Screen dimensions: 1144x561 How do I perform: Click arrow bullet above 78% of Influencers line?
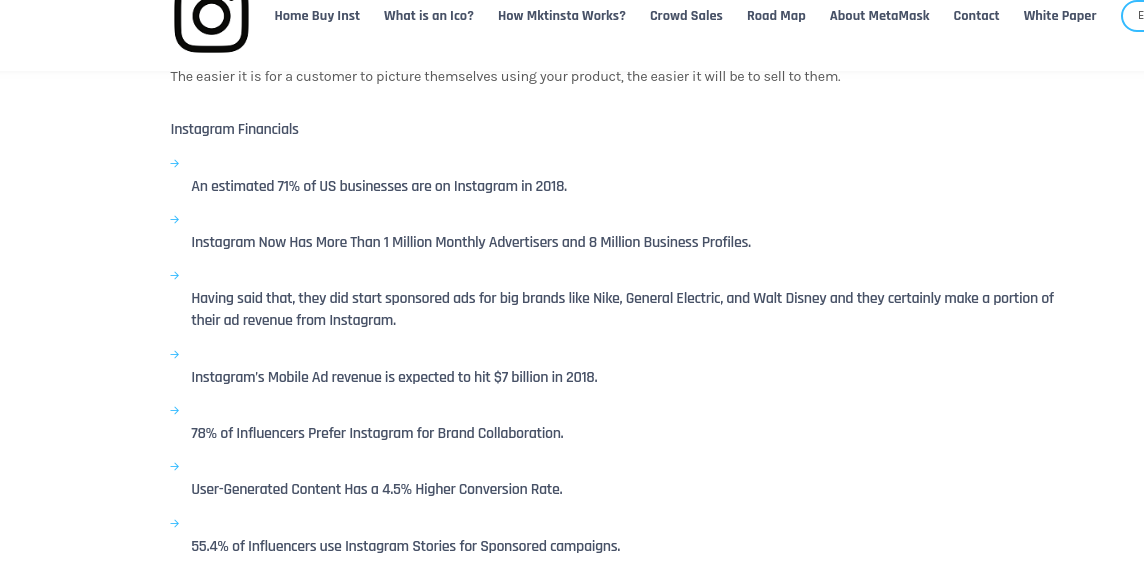coord(174,411)
